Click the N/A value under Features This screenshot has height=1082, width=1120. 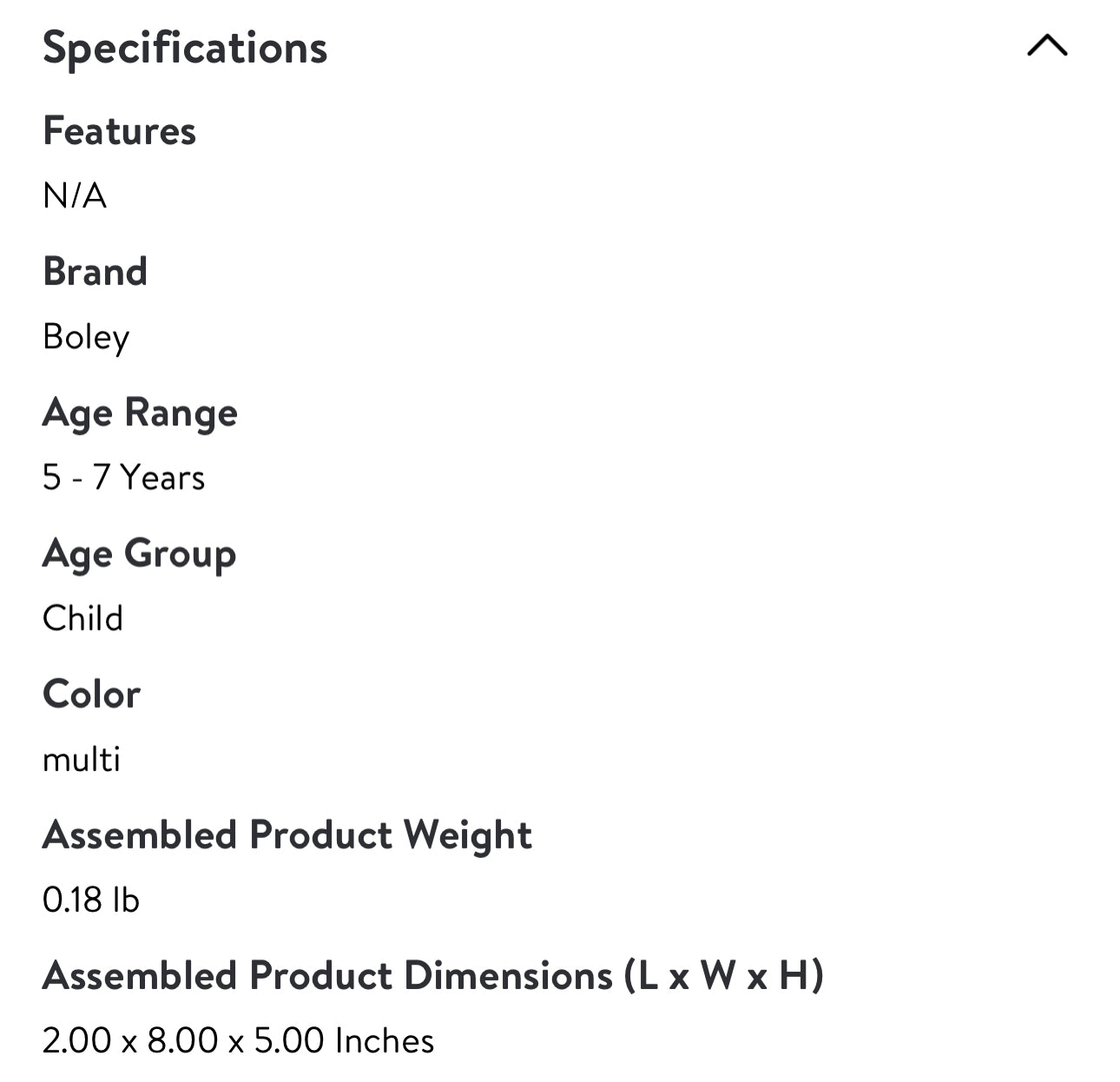pos(75,196)
